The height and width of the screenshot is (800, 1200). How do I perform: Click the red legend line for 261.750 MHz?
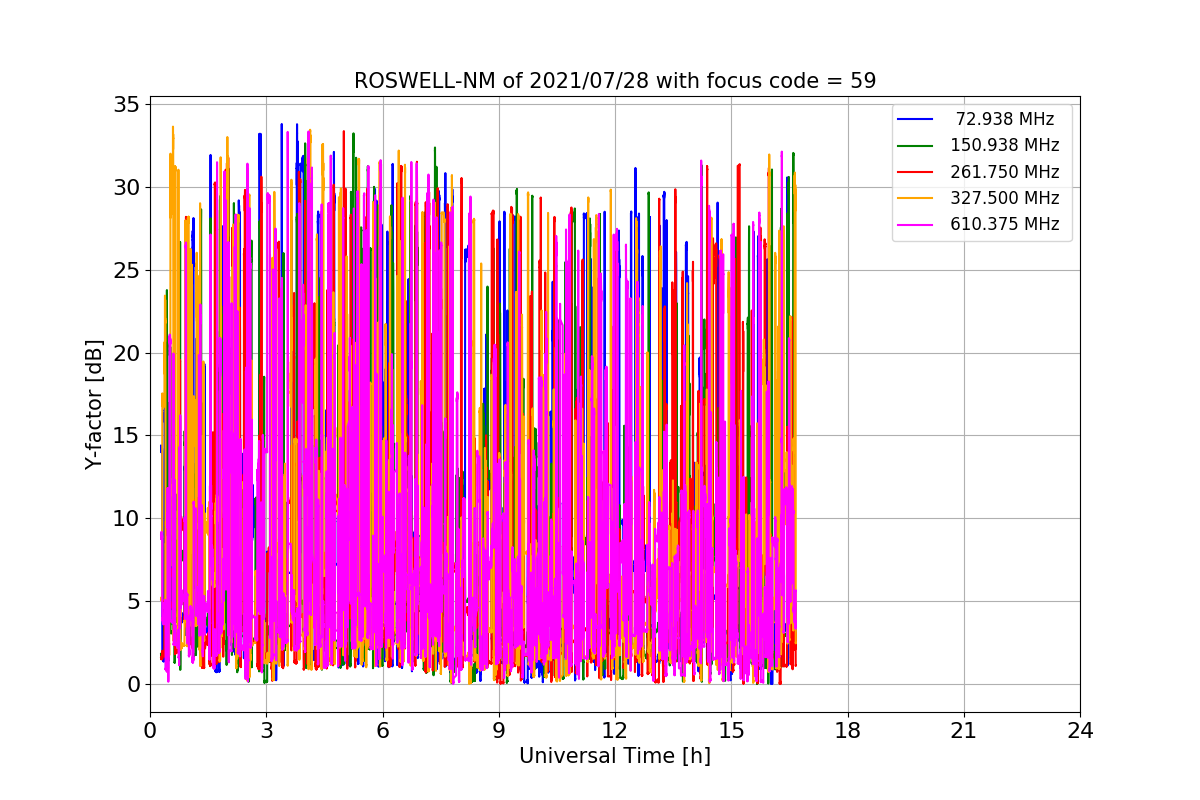[915, 172]
